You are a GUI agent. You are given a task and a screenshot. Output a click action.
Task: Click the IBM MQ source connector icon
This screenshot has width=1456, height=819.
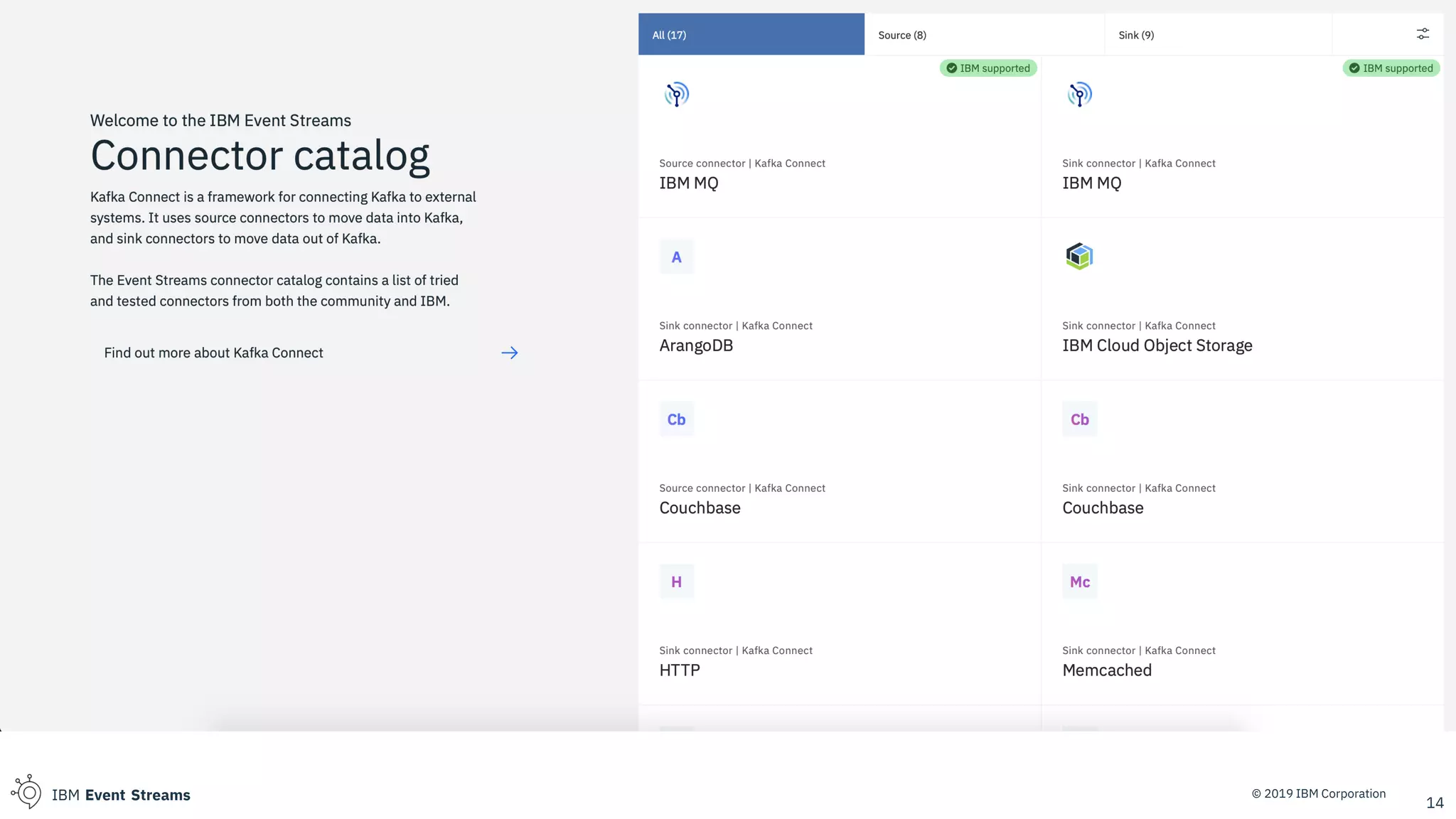click(x=676, y=95)
